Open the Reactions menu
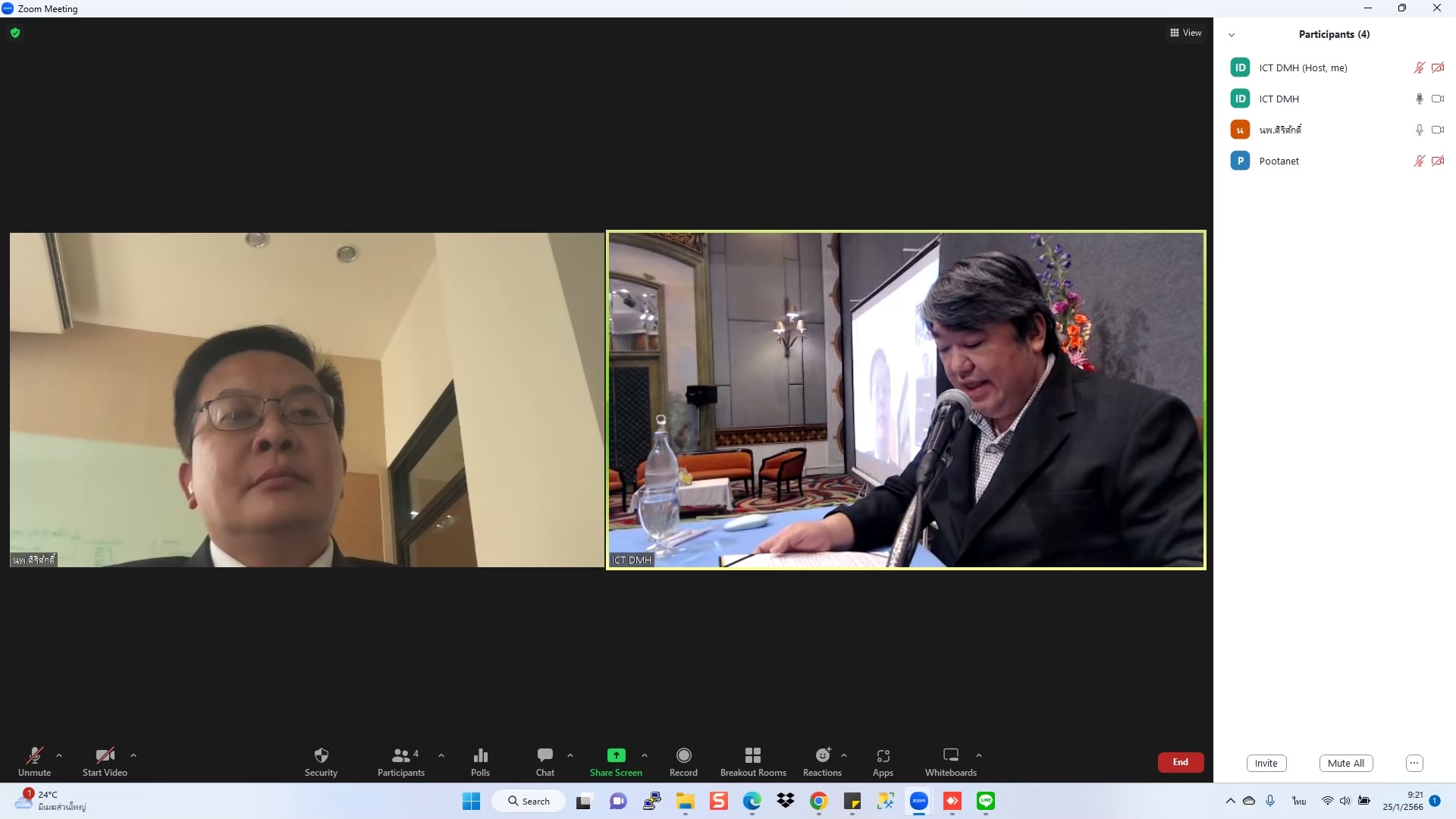The image size is (1456, 819). 822,761
